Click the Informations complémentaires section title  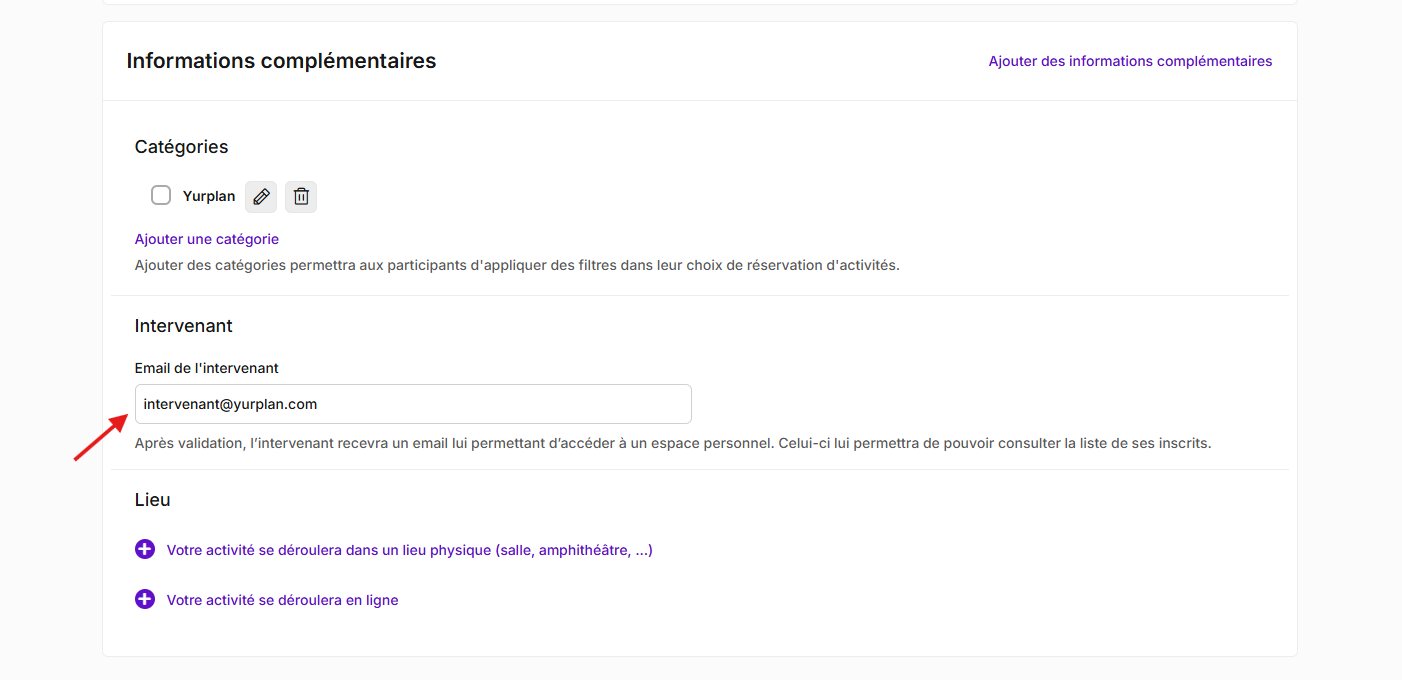[281, 61]
